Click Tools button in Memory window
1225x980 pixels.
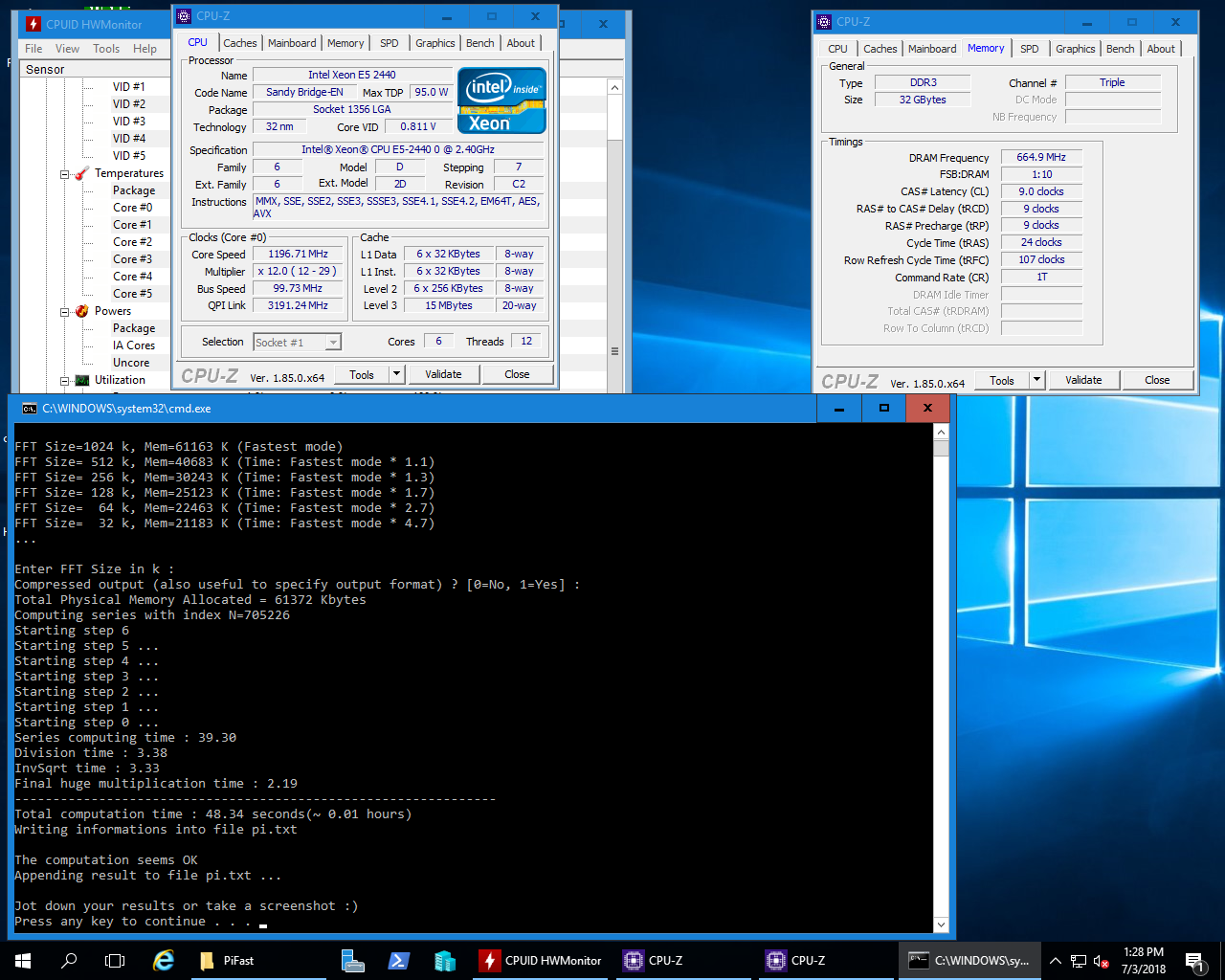click(1002, 380)
